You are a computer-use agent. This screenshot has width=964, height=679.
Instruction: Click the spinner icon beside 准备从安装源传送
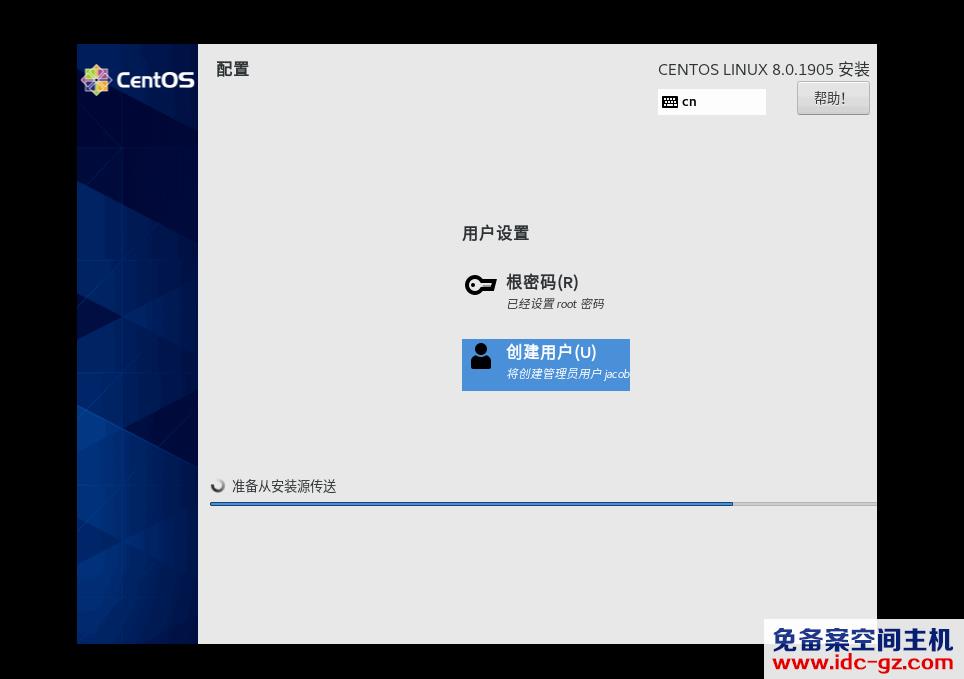coord(217,486)
